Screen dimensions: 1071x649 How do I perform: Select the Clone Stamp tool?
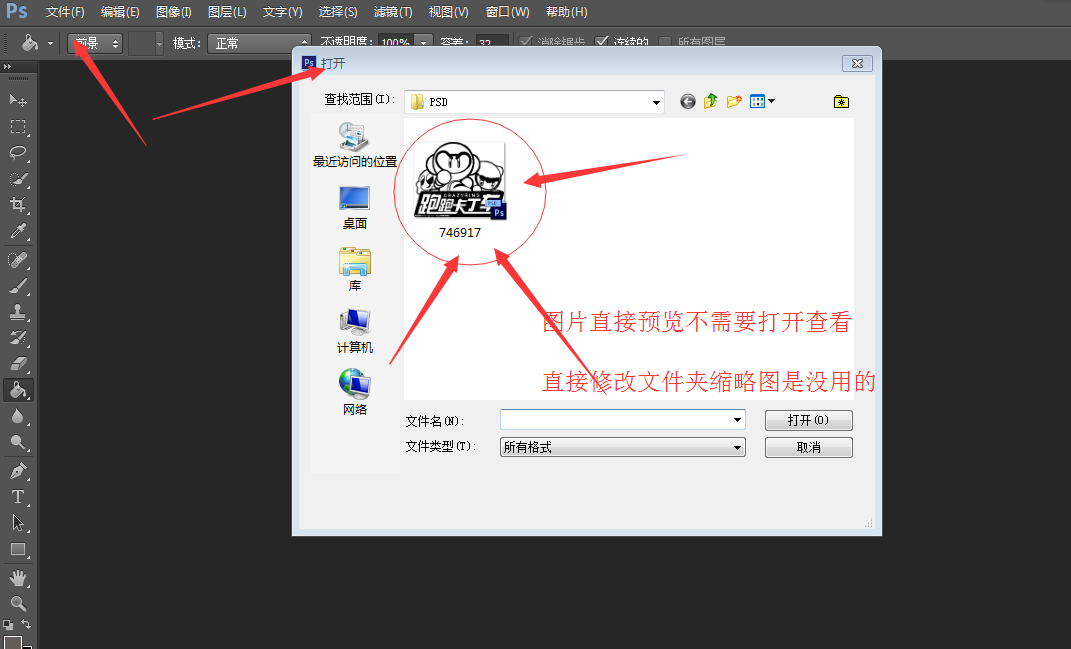pyautogui.click(x=18, y=312)
